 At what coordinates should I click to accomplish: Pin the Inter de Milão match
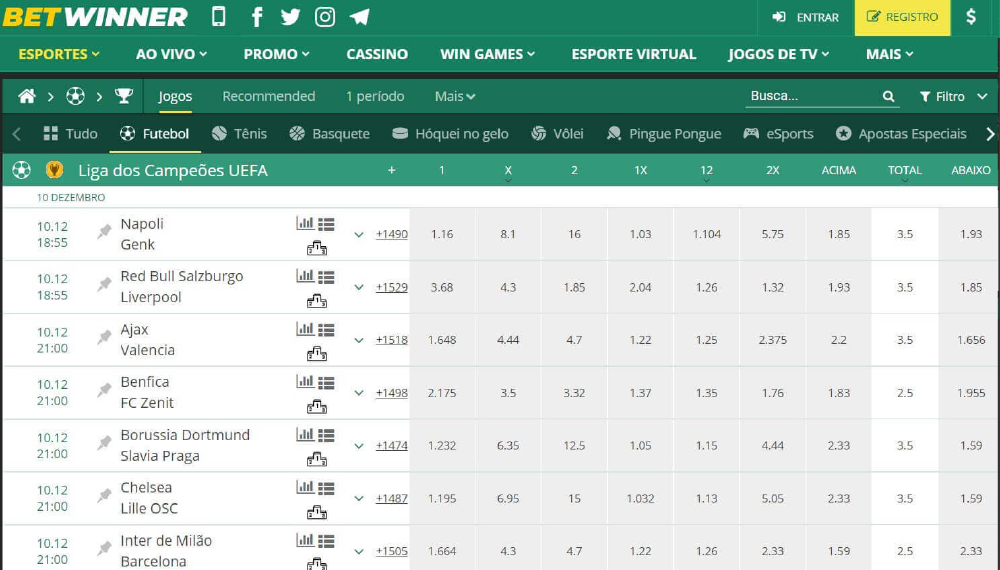pyautogui.click(x=104, y=549)
